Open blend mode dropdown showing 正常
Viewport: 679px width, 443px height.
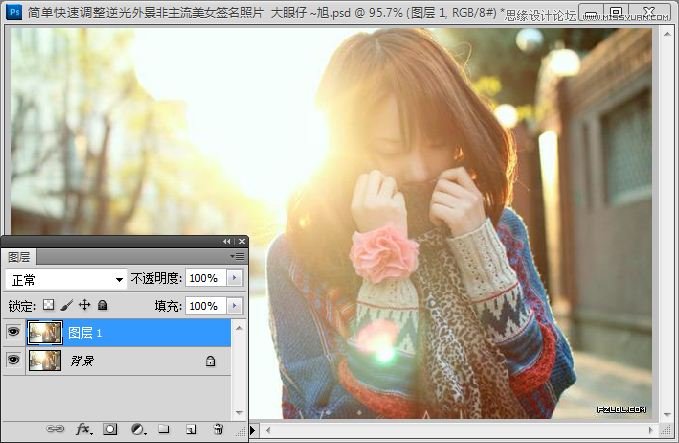click(x=66, y=280)
